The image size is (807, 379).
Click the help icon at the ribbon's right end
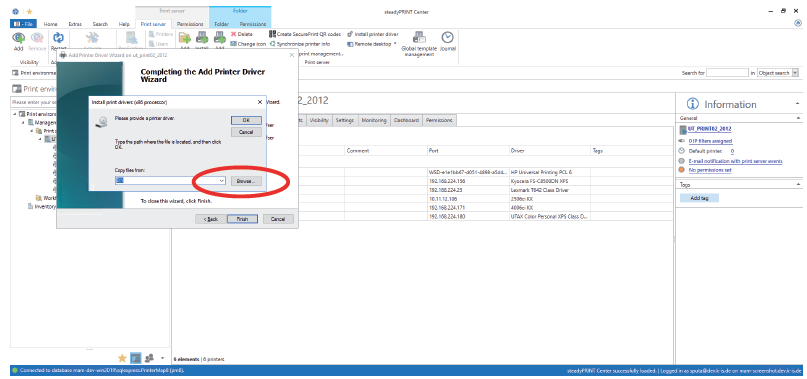(798, 23)
